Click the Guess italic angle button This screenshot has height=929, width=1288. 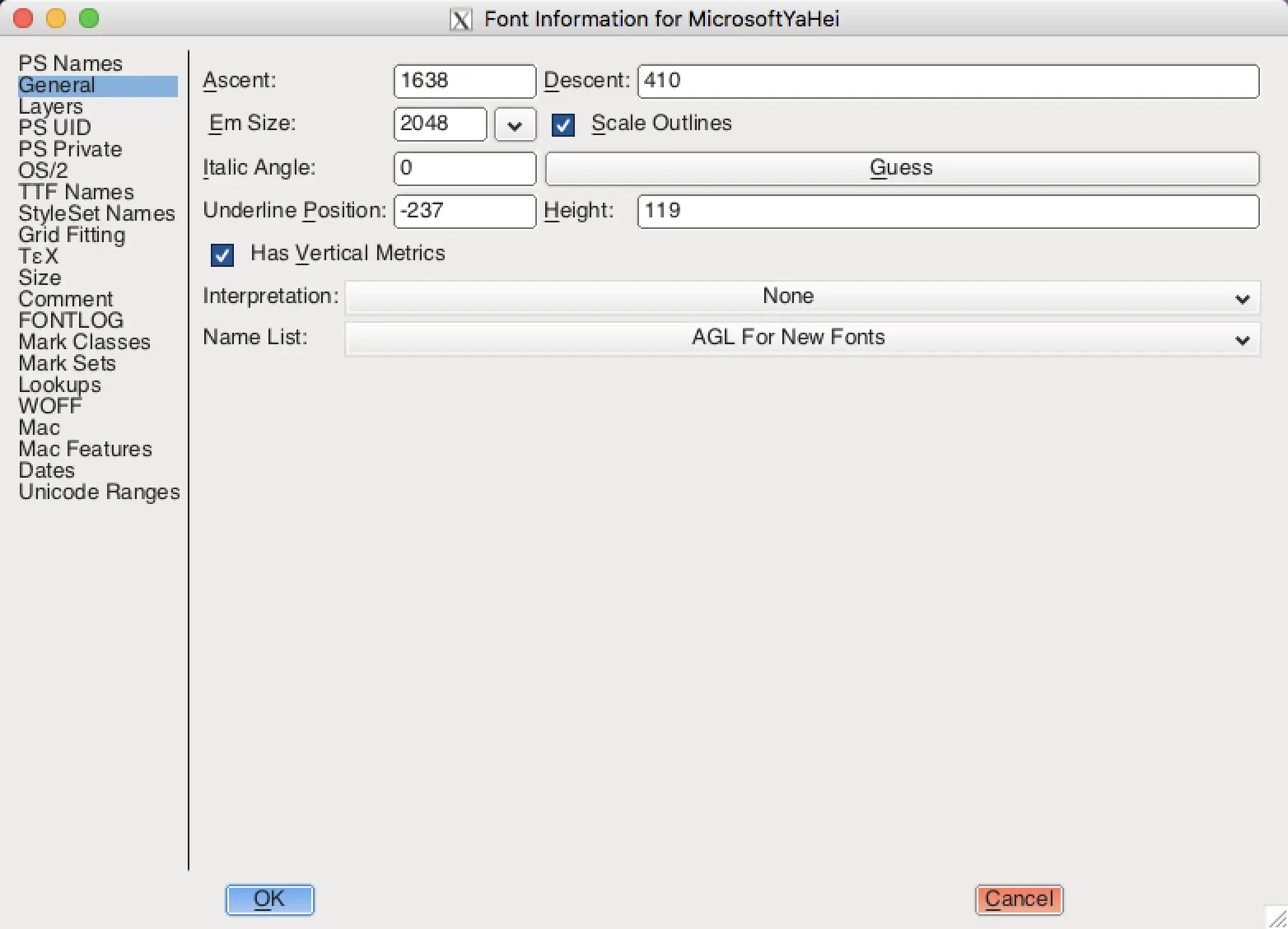pyautogui.click(x=902, y=168)
